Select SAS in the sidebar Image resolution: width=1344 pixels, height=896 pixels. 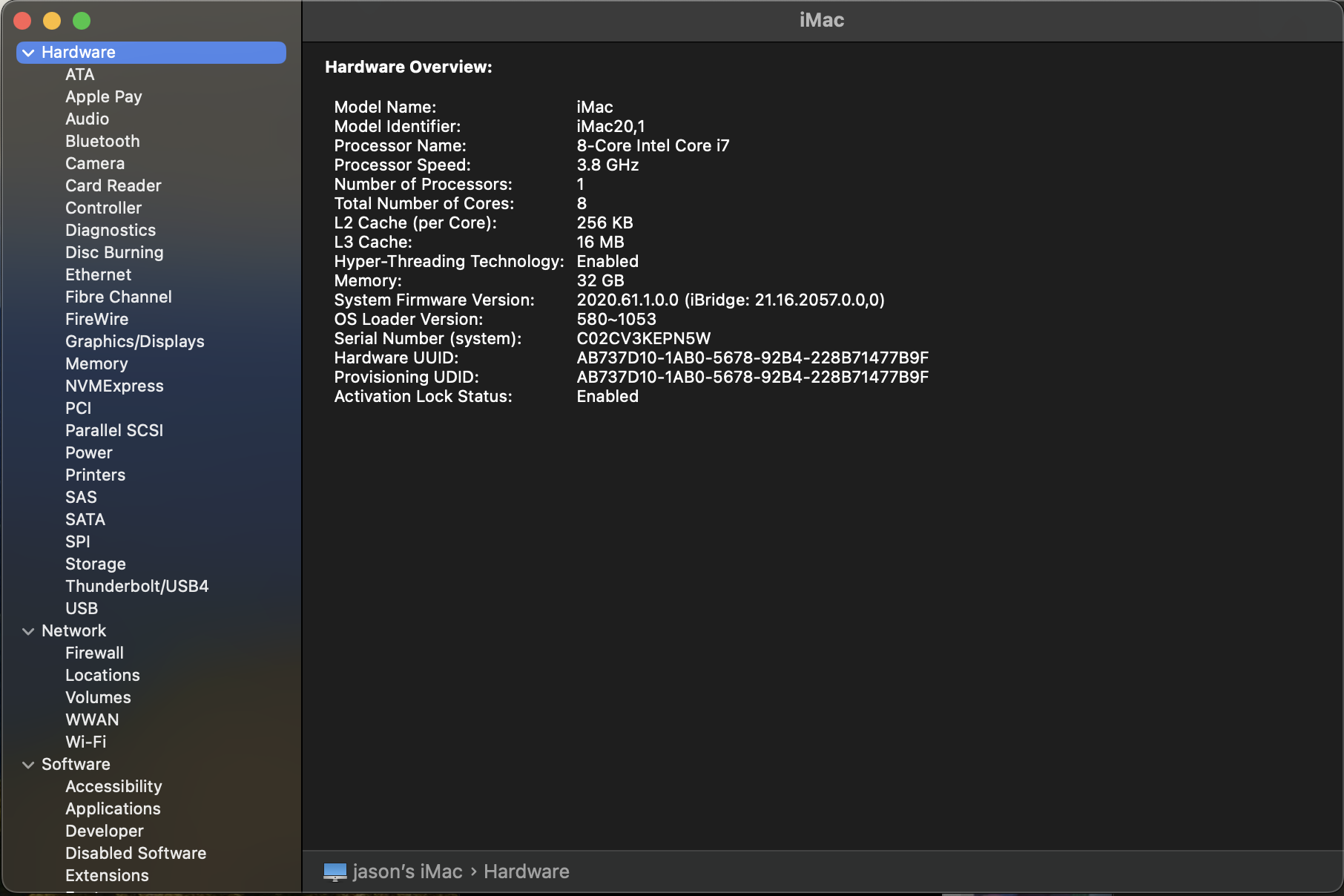click(81, 498)
